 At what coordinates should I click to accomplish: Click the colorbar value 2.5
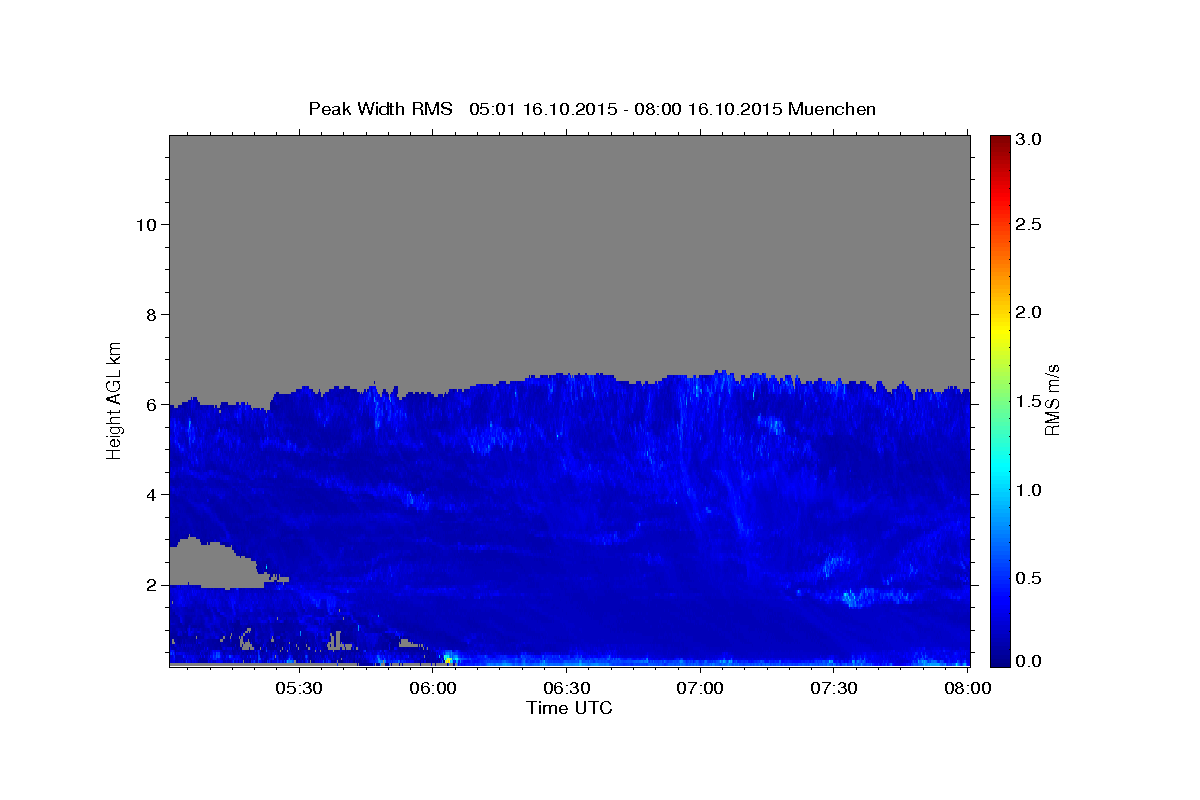1030,224
